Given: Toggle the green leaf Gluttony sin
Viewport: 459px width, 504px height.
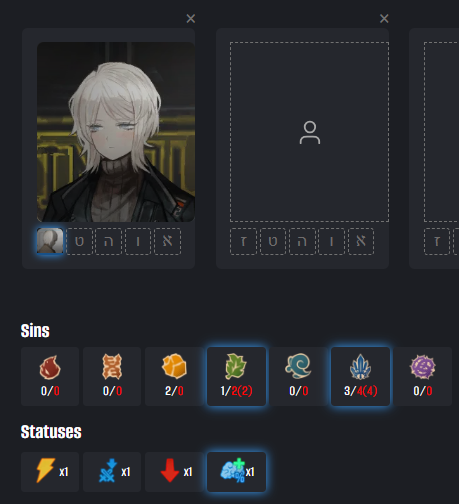Looking at the screenshot, I should pyautogui.click(x=236, y=376).
